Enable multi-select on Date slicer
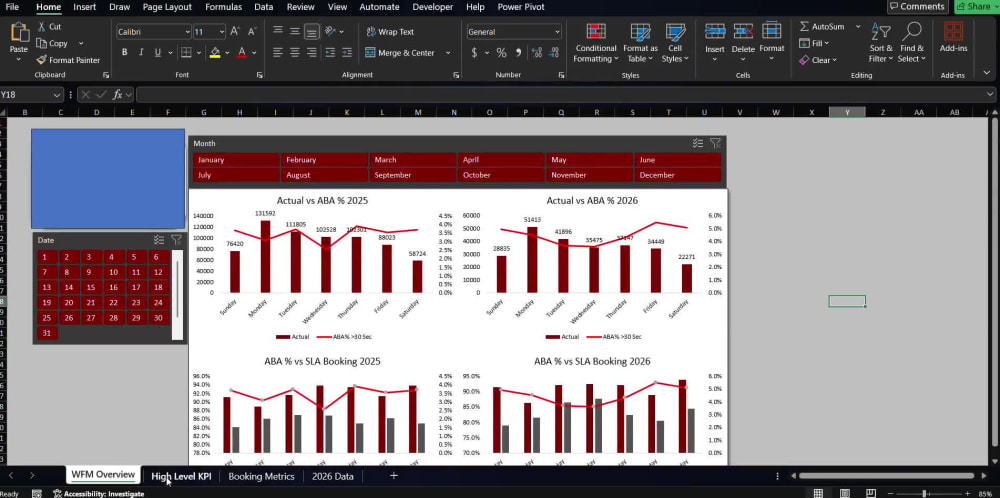1000x498 pixels. 159,240
